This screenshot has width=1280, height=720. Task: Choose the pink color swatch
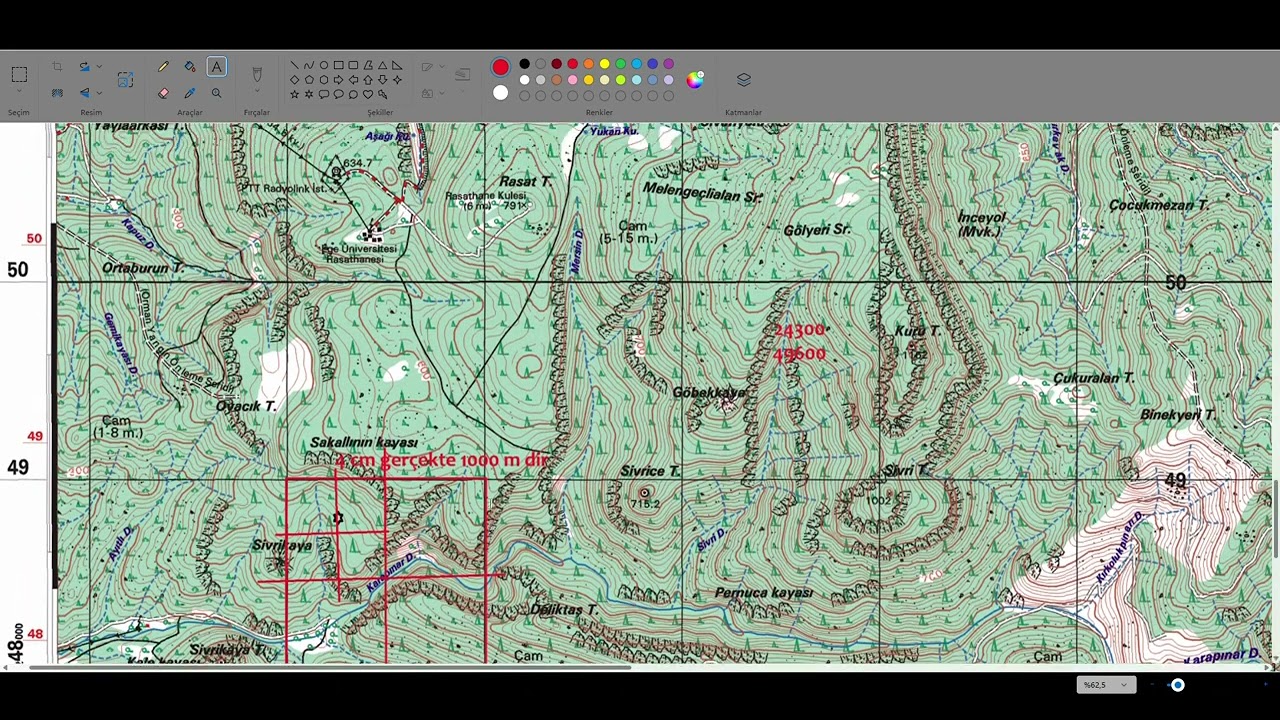pos(572,80)
